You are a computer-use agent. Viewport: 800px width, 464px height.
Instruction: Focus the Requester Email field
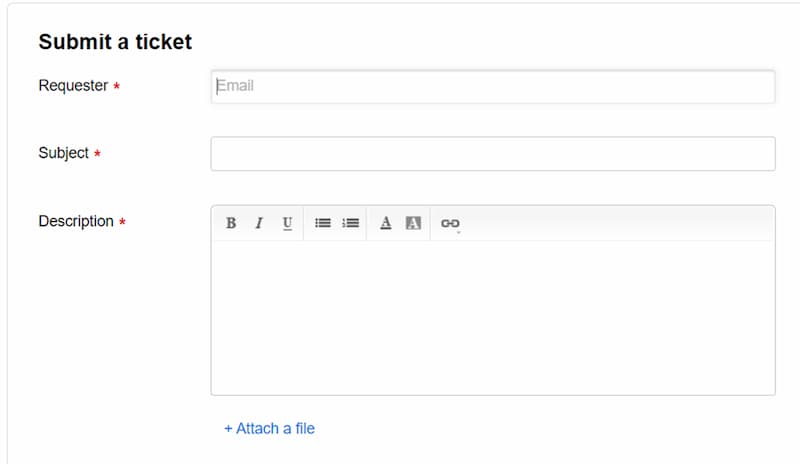coord(493,86)
